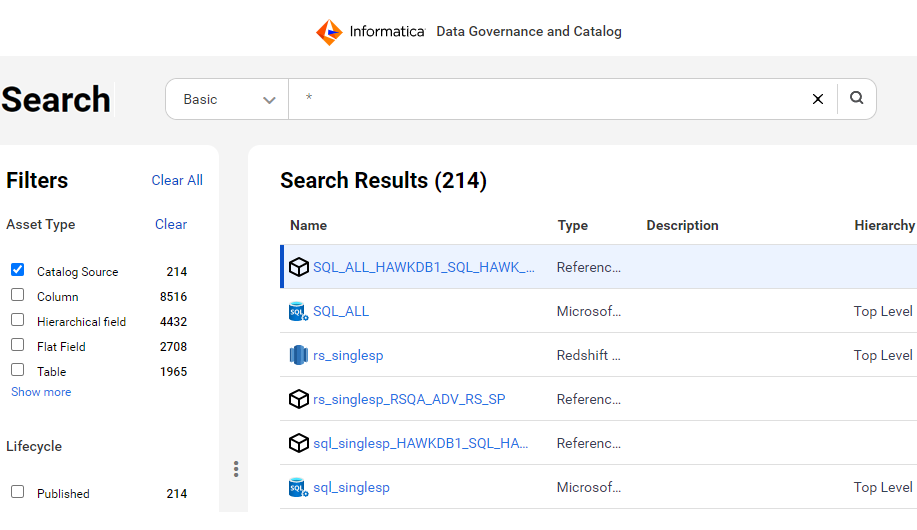
Task: Open the rs_singlesp result link
Action: [348, 356]
